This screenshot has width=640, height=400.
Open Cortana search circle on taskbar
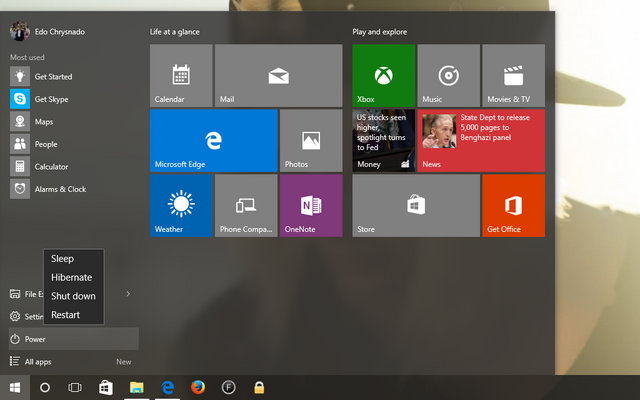45,387
